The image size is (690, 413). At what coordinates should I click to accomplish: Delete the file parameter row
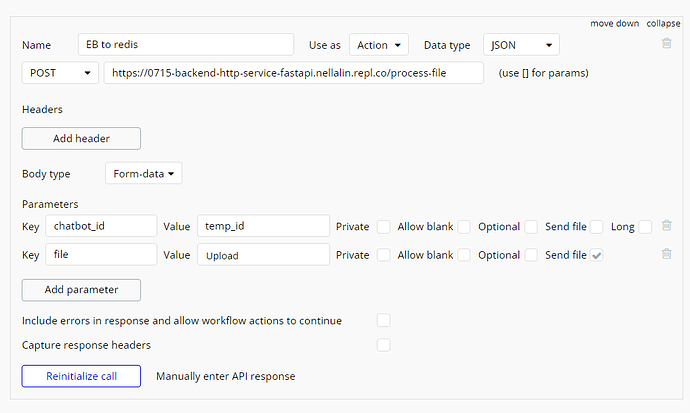click(666, 254)
